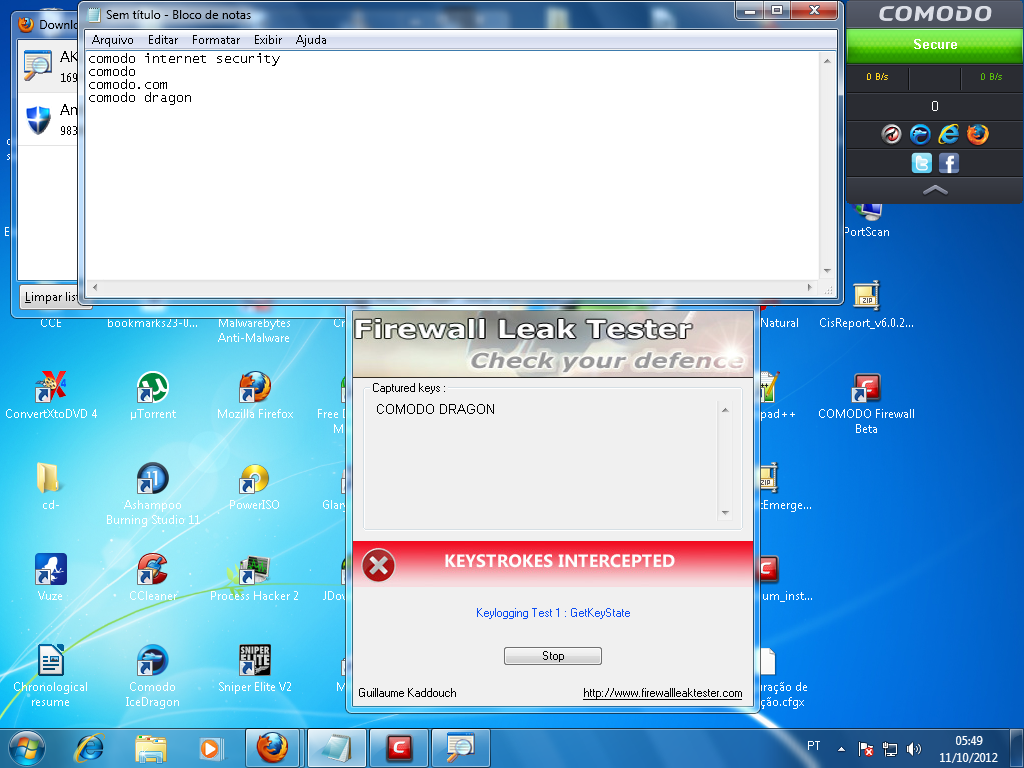Select the Comodo IceDragon desktop shortcut
Image resolution: width=1024 pixels, height=768 pixels.
pos(152,675)
